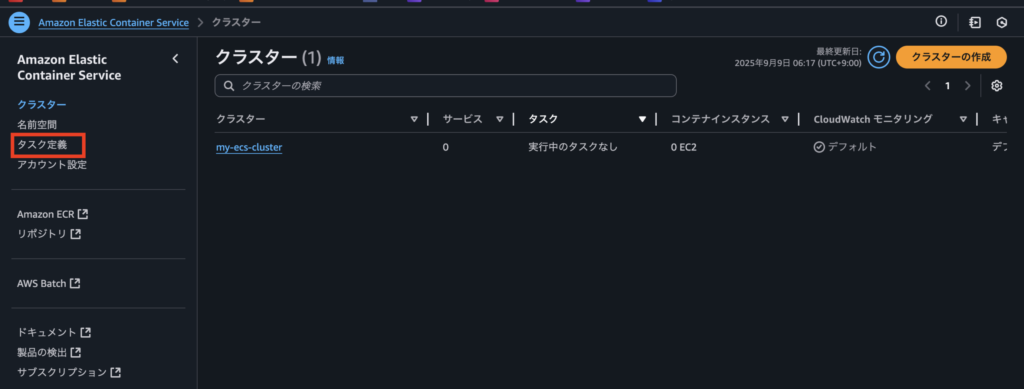Open アカウント設定 in the sidebar
The width and height of the screenshot is (1024, 389).
pyautogui.click(x=52, y=164)
